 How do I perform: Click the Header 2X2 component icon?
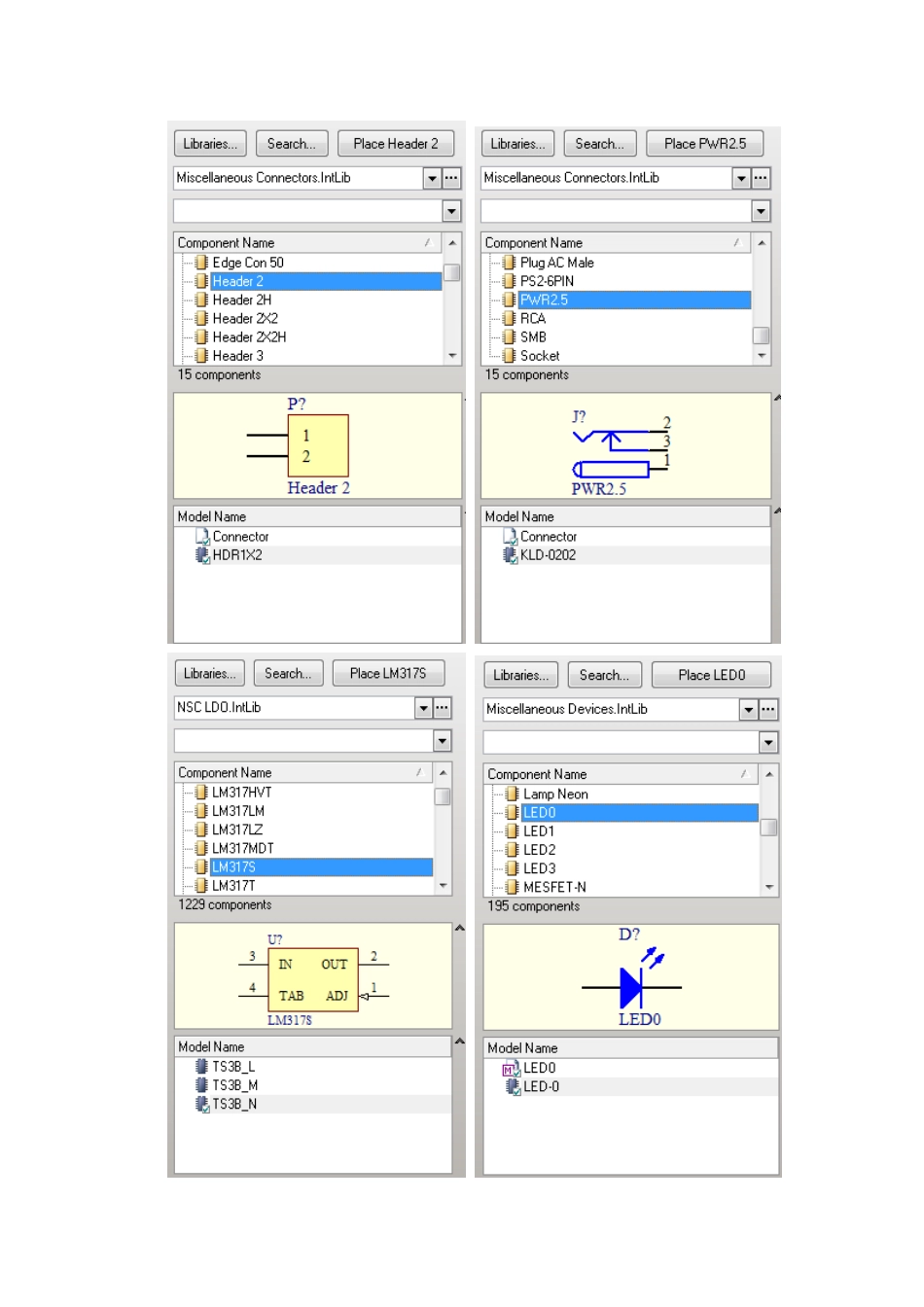(x=201, y=318)
